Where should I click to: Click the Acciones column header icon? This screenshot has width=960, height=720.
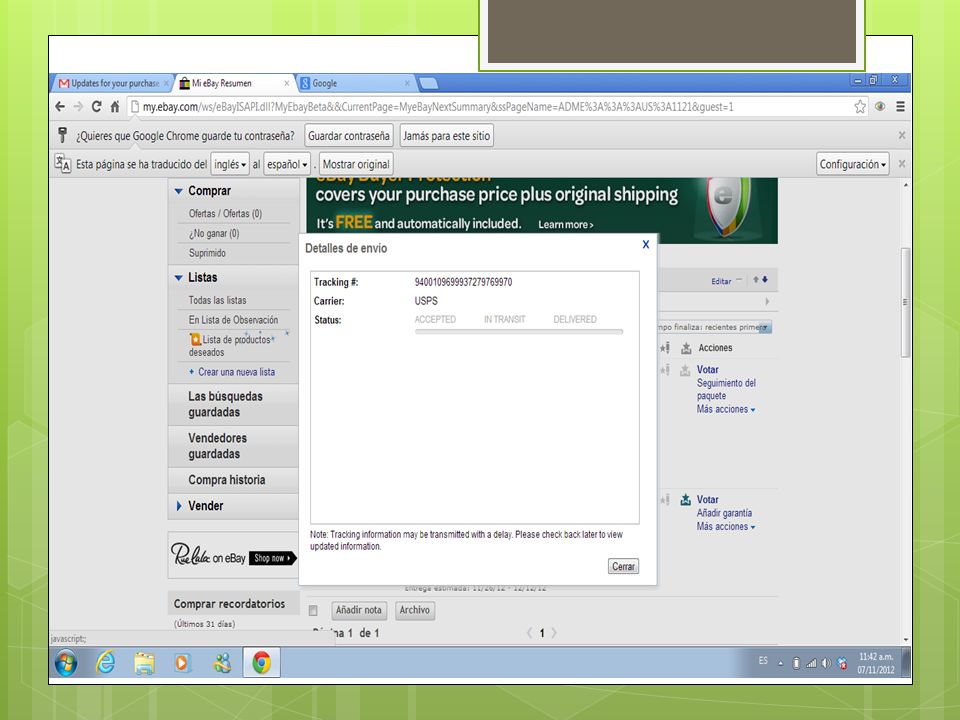pyautogui.click(x=686, y=348)
